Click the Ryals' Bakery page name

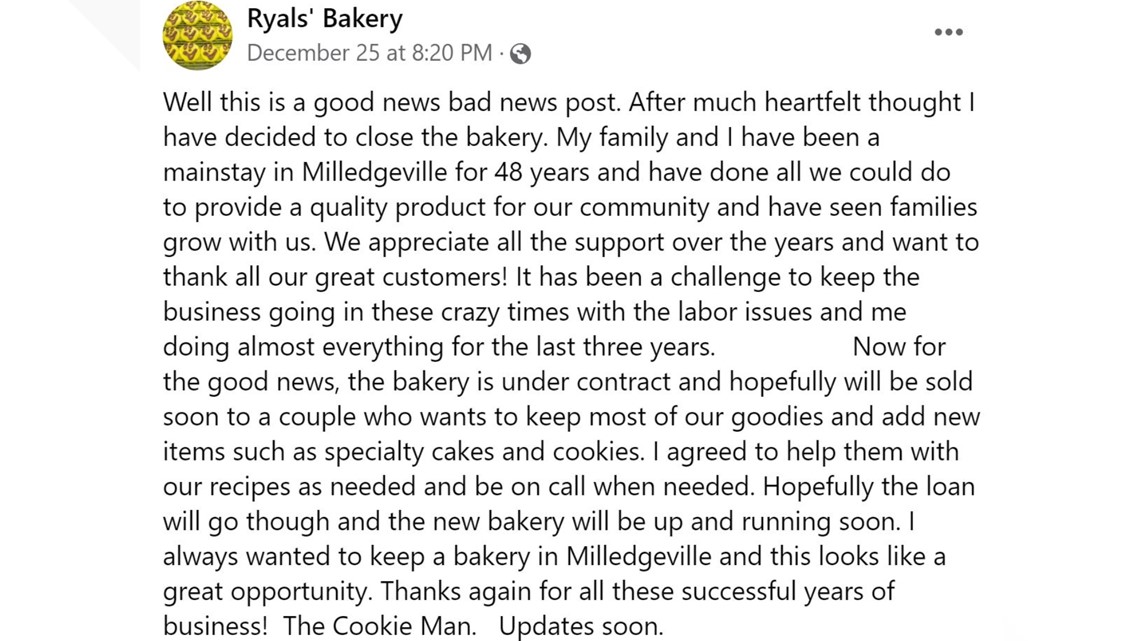pos(324,17)
